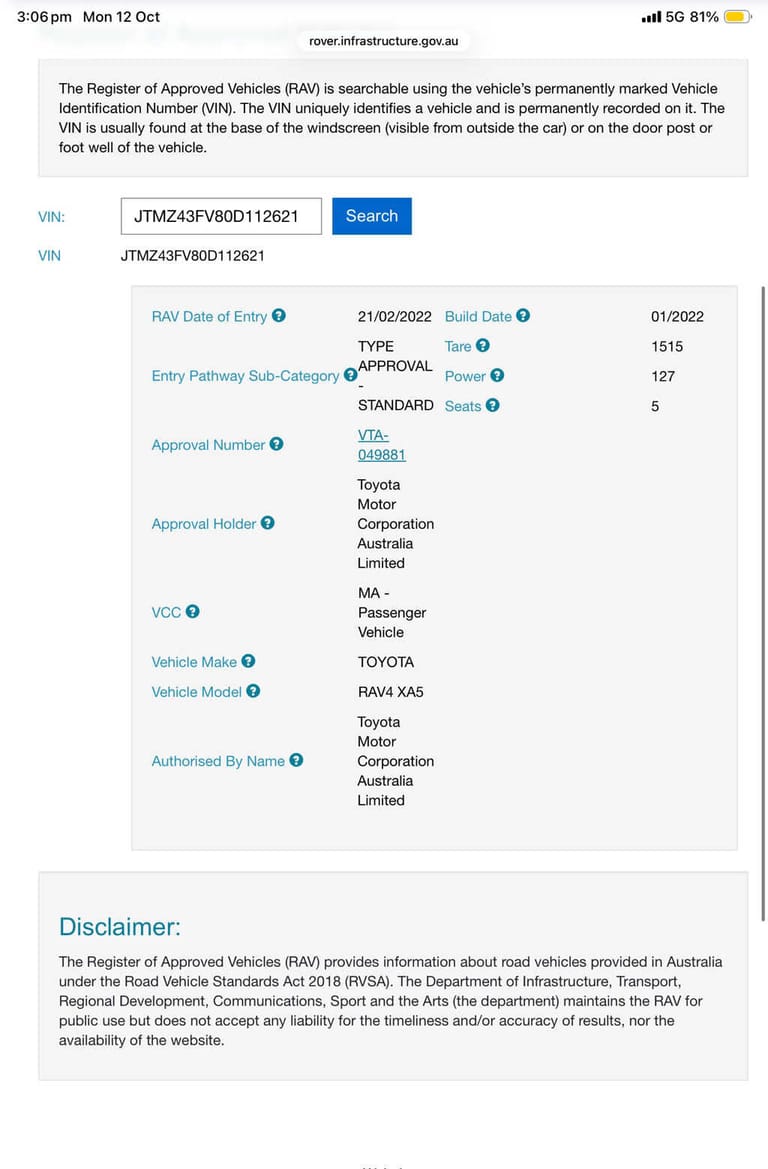768x1169 pixels.
Task: Click the Tare question mark icon
Action: tap(483, 345)
